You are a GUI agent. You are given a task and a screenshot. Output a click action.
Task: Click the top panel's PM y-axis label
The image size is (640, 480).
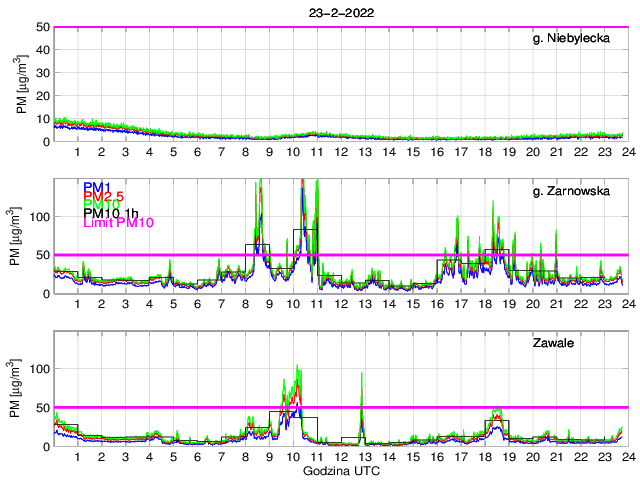[21, 84]
